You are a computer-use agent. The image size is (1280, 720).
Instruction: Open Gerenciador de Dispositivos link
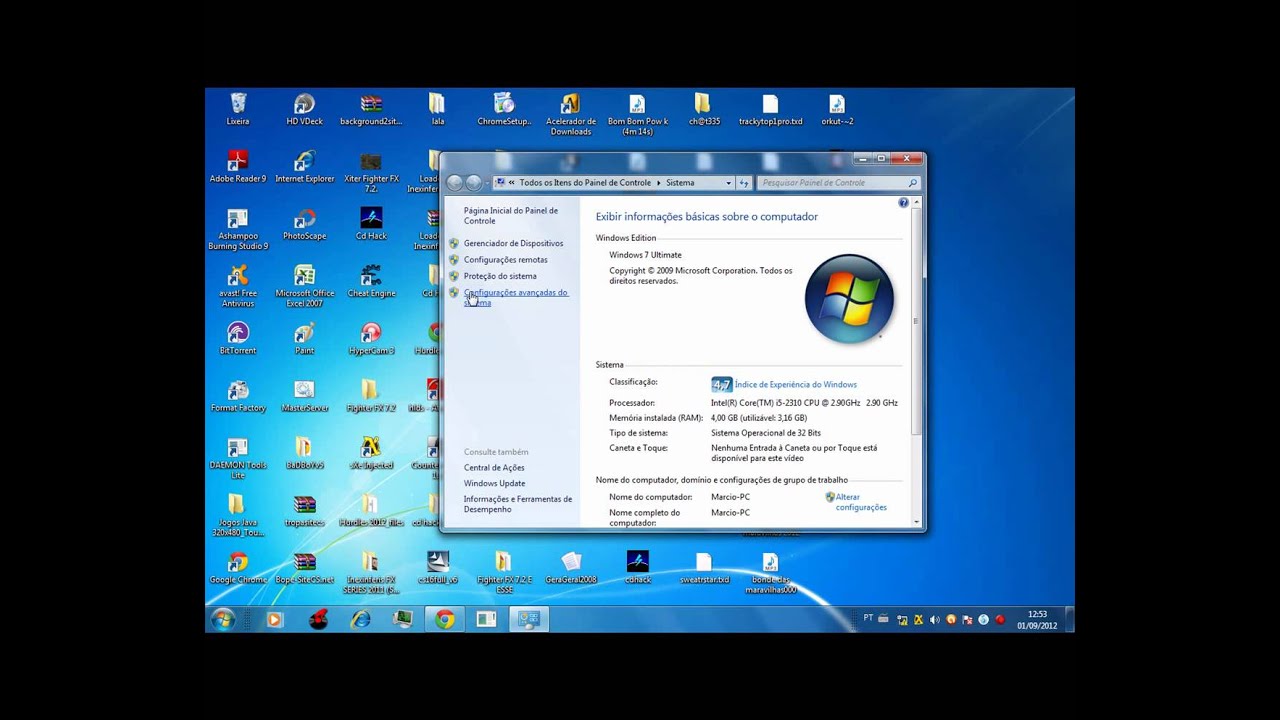(x=513, y=243)
